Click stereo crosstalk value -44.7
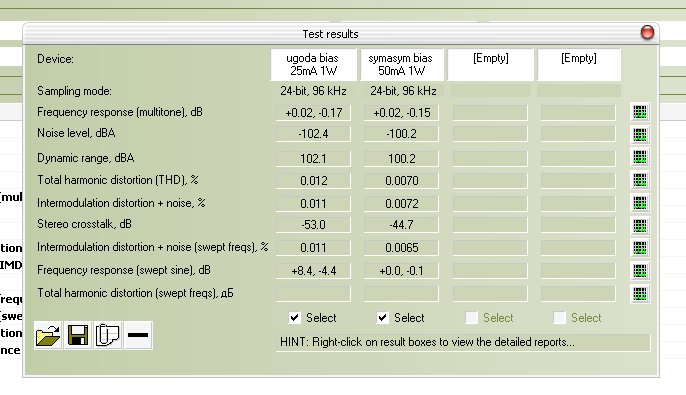Viewport: 686px width, 395px height. click(x=401, y=225)
